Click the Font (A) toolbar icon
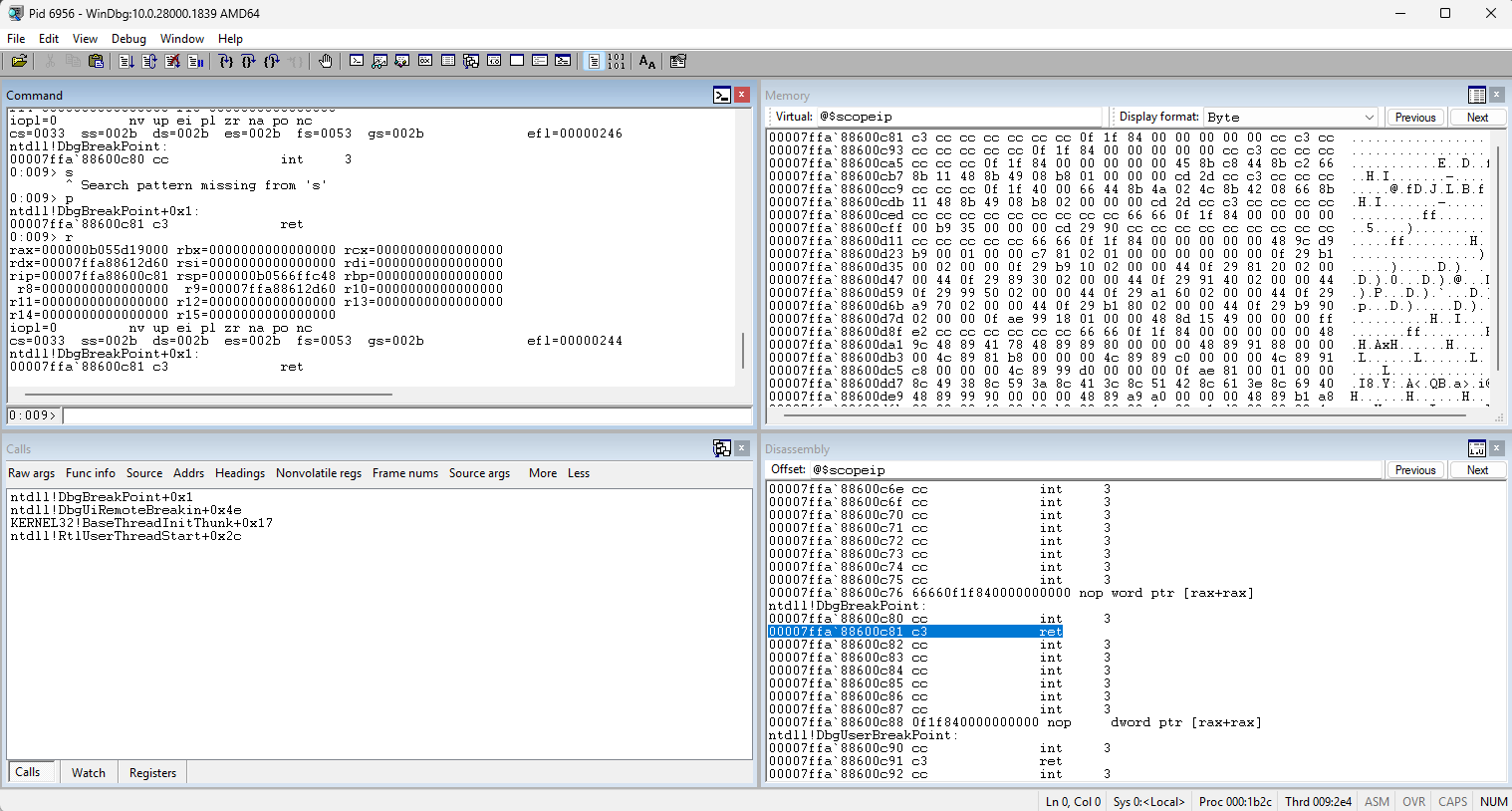 (x=647, y=61)
